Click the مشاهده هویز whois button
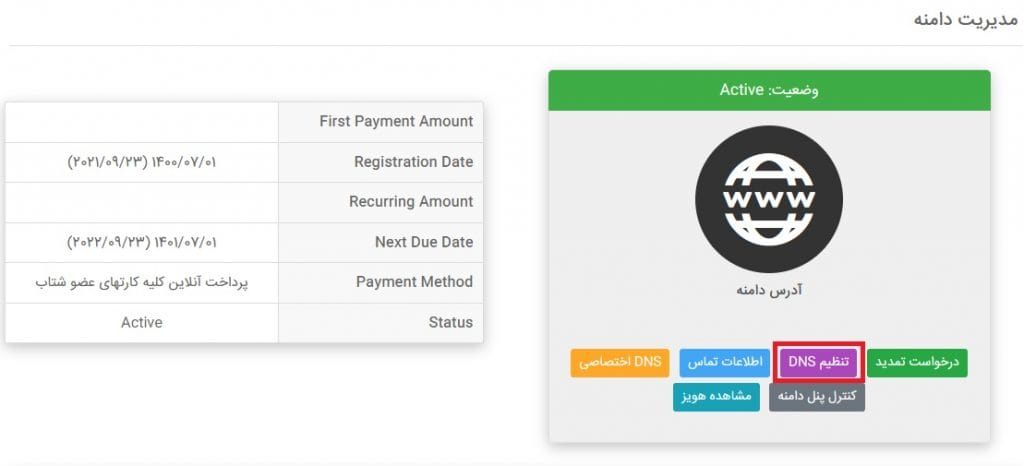 coord(716,397)
